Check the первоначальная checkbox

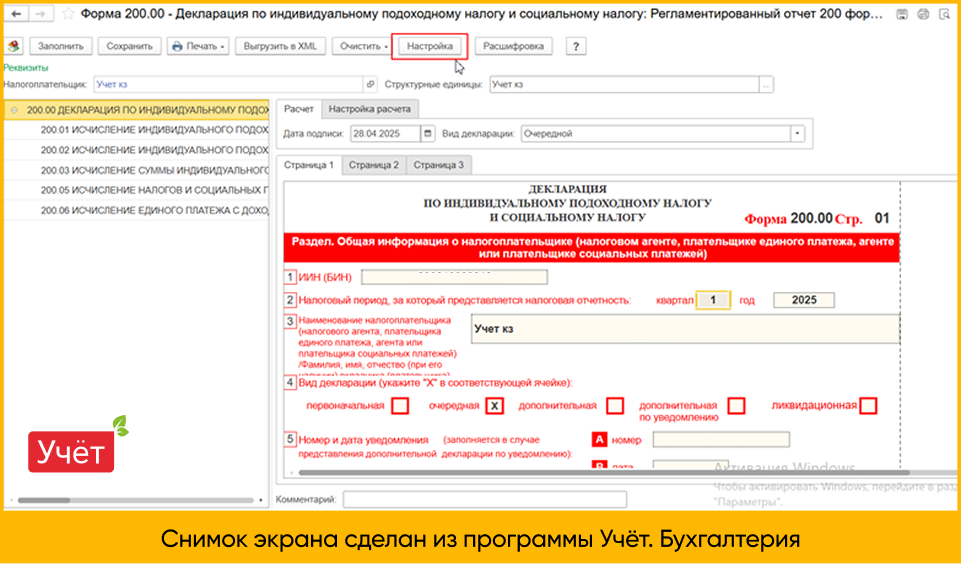click(400, 406)
